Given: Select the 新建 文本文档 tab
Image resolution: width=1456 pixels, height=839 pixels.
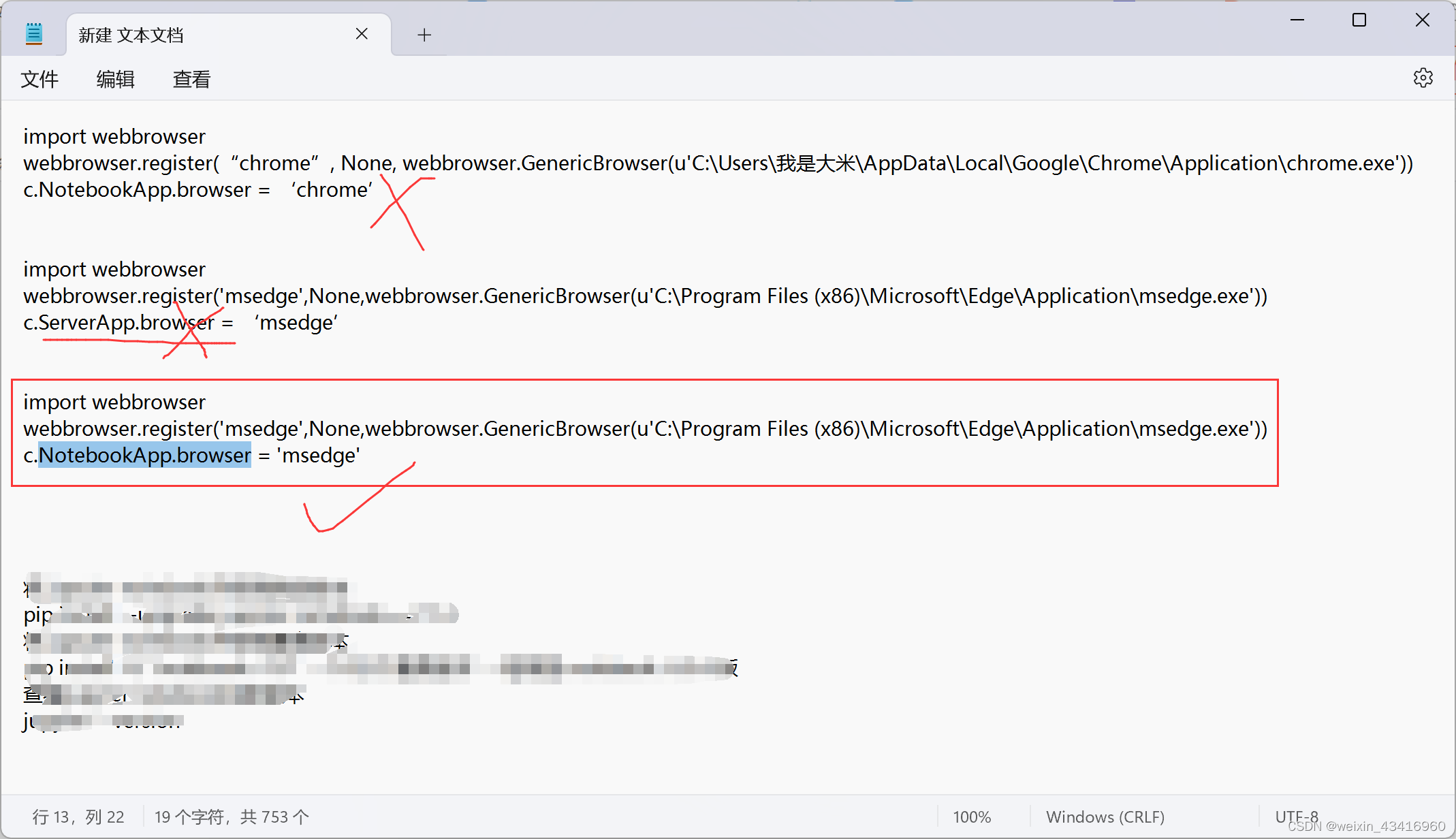Looking at the screenshot, I should click(x=228, y=35).
